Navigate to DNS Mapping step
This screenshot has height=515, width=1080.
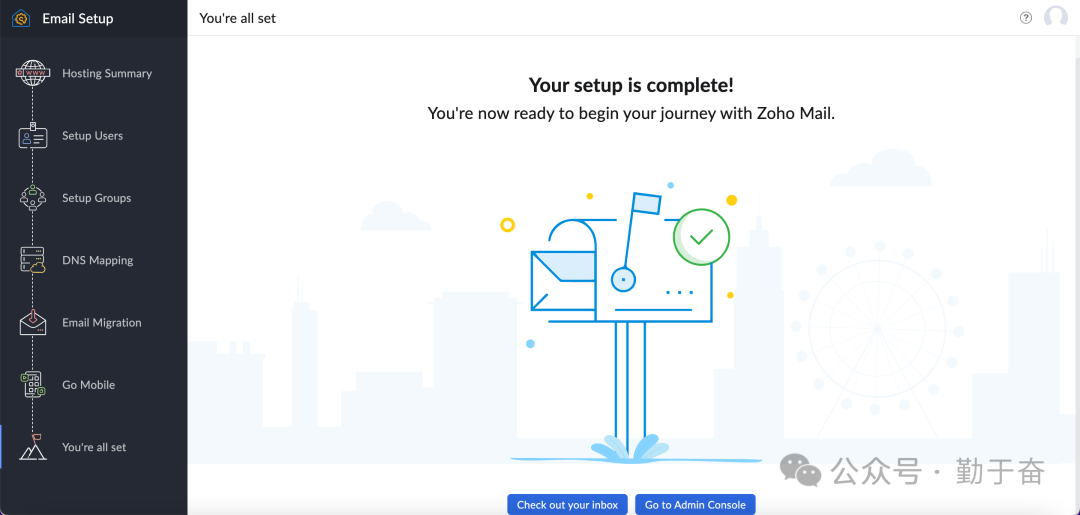pos(97,261)
